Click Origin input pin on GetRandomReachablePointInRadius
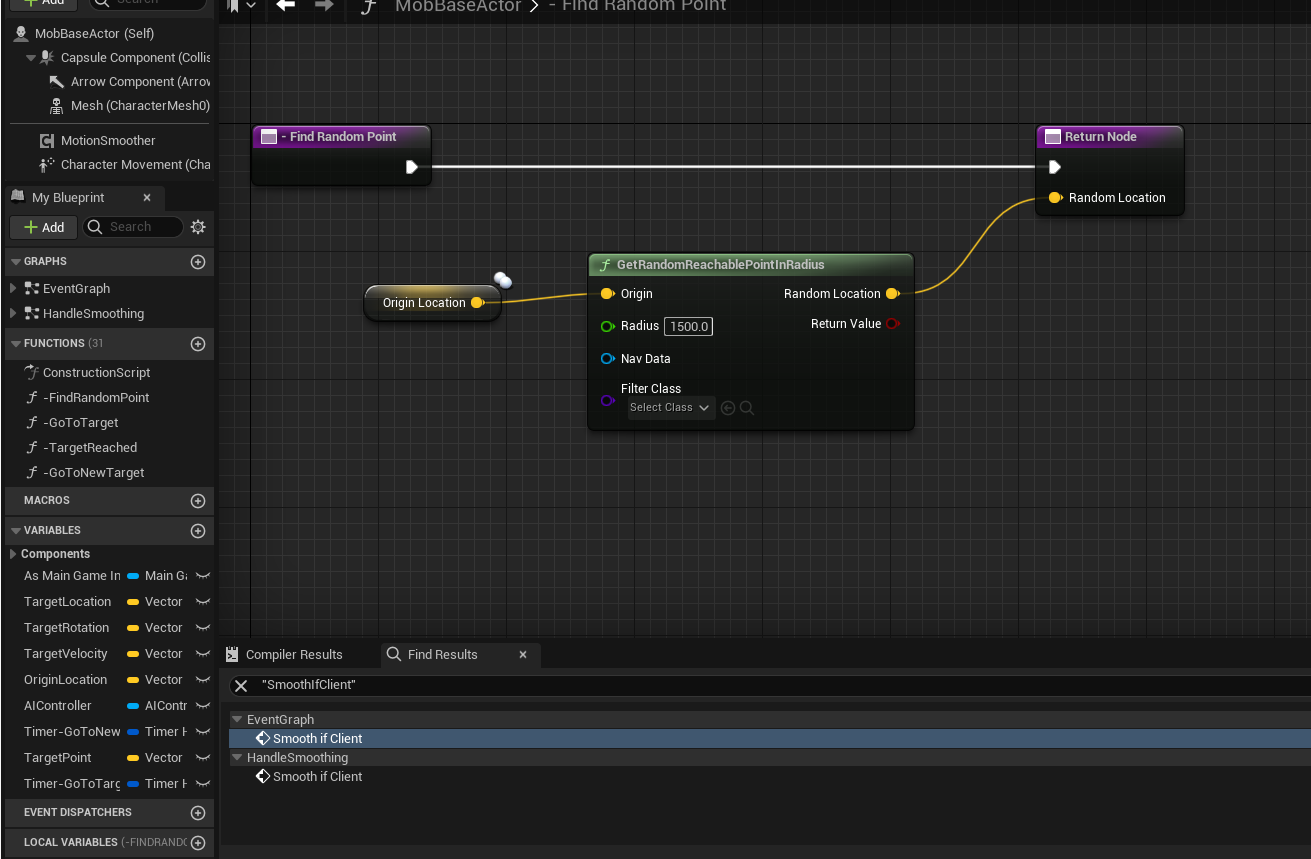1311x859 pixels. coord(607,294)
